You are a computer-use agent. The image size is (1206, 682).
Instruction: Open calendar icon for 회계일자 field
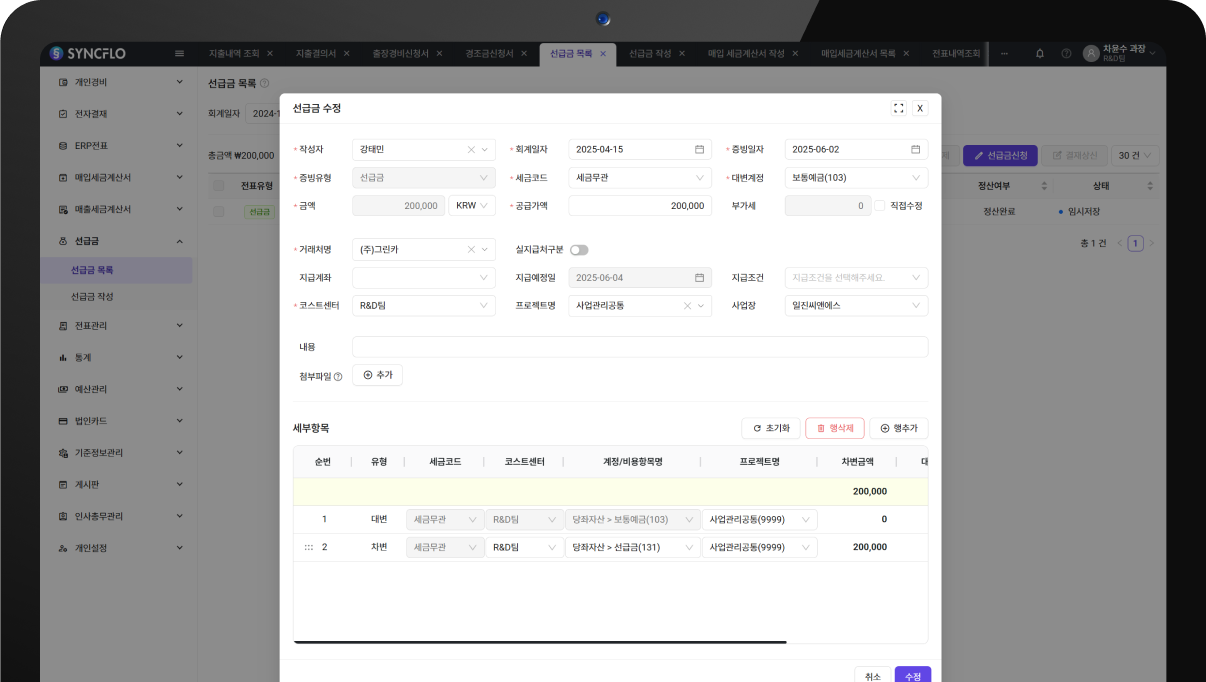point(699,150)
